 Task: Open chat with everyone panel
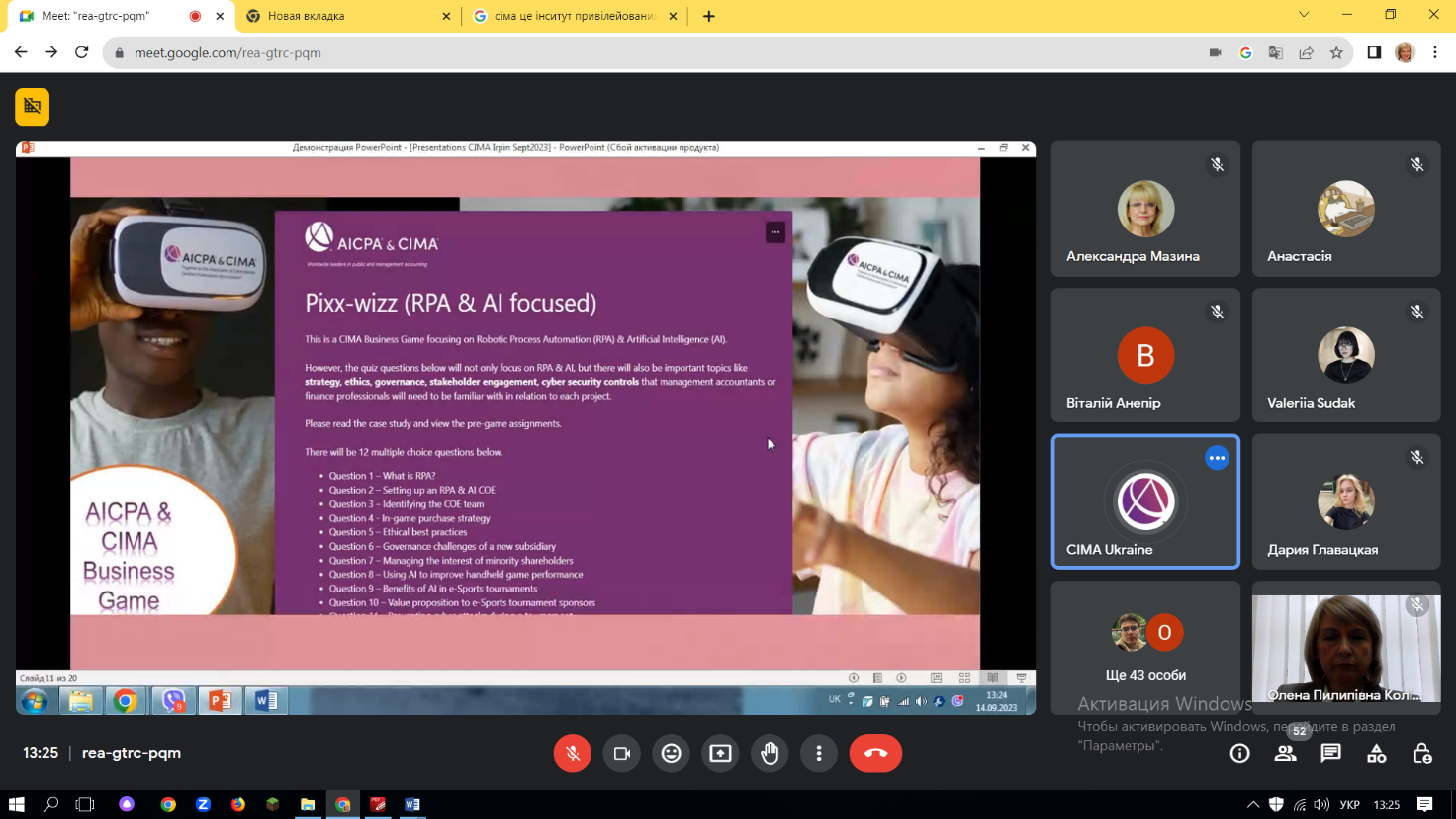pos(1330,753)
